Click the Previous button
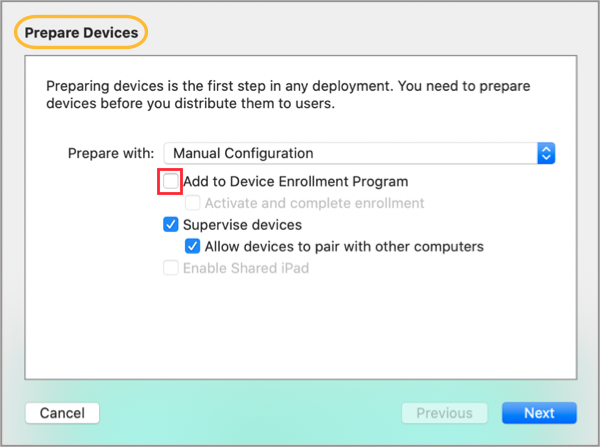The width and height of the screenshot is (600, 447). point(444,413)
